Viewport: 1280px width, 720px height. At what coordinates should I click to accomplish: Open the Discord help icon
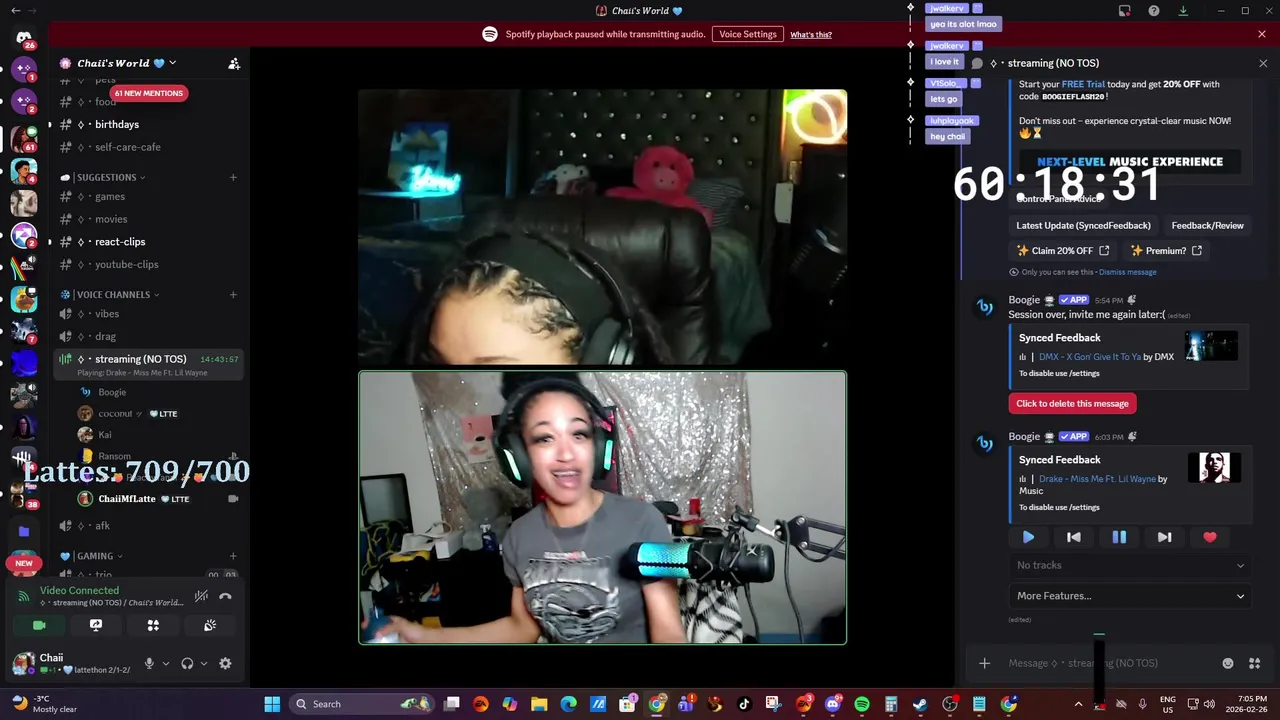1154,11
